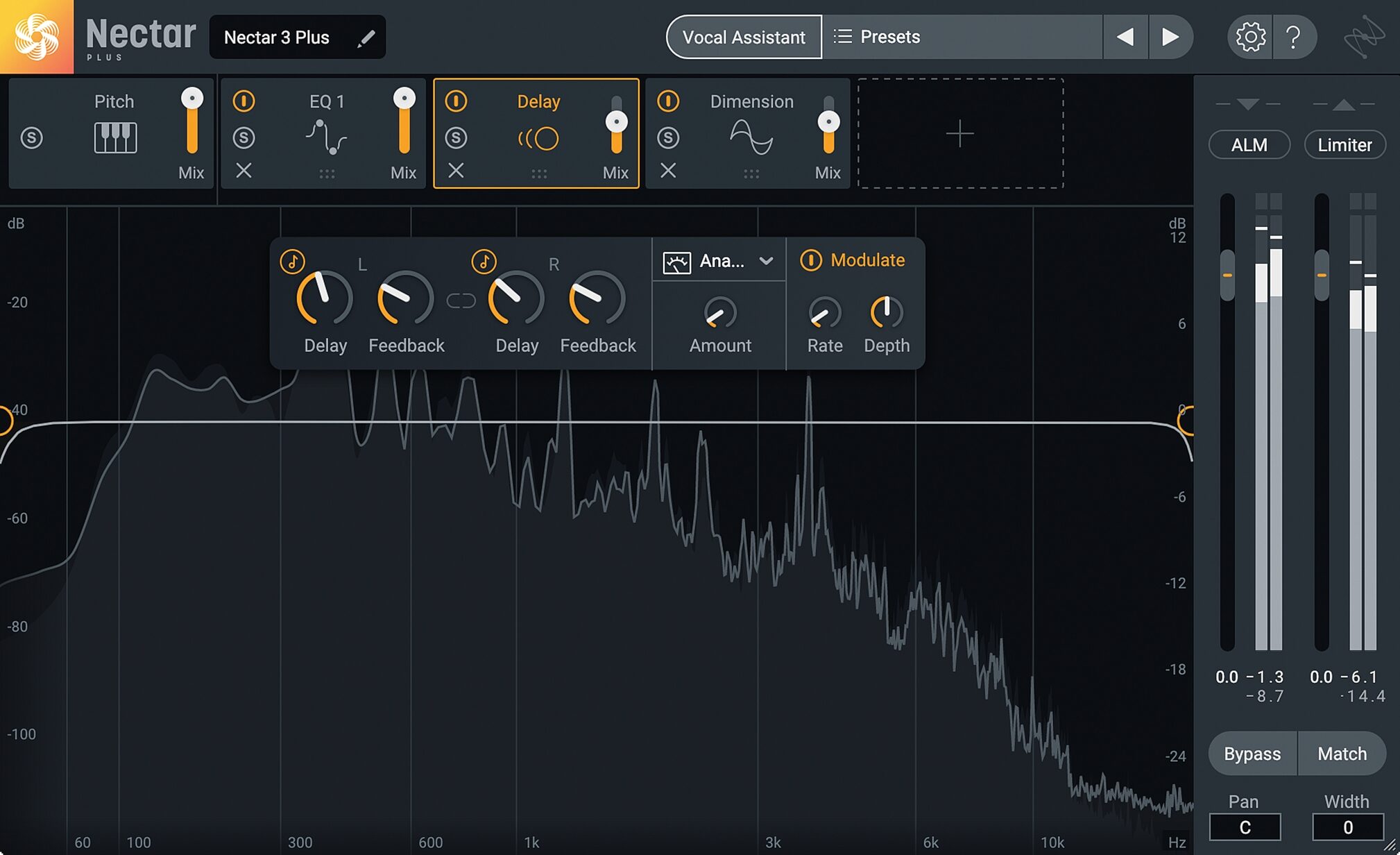
Task: Remove the EQ 1 module
Action: pyautogui.click(x=244, y=170)
